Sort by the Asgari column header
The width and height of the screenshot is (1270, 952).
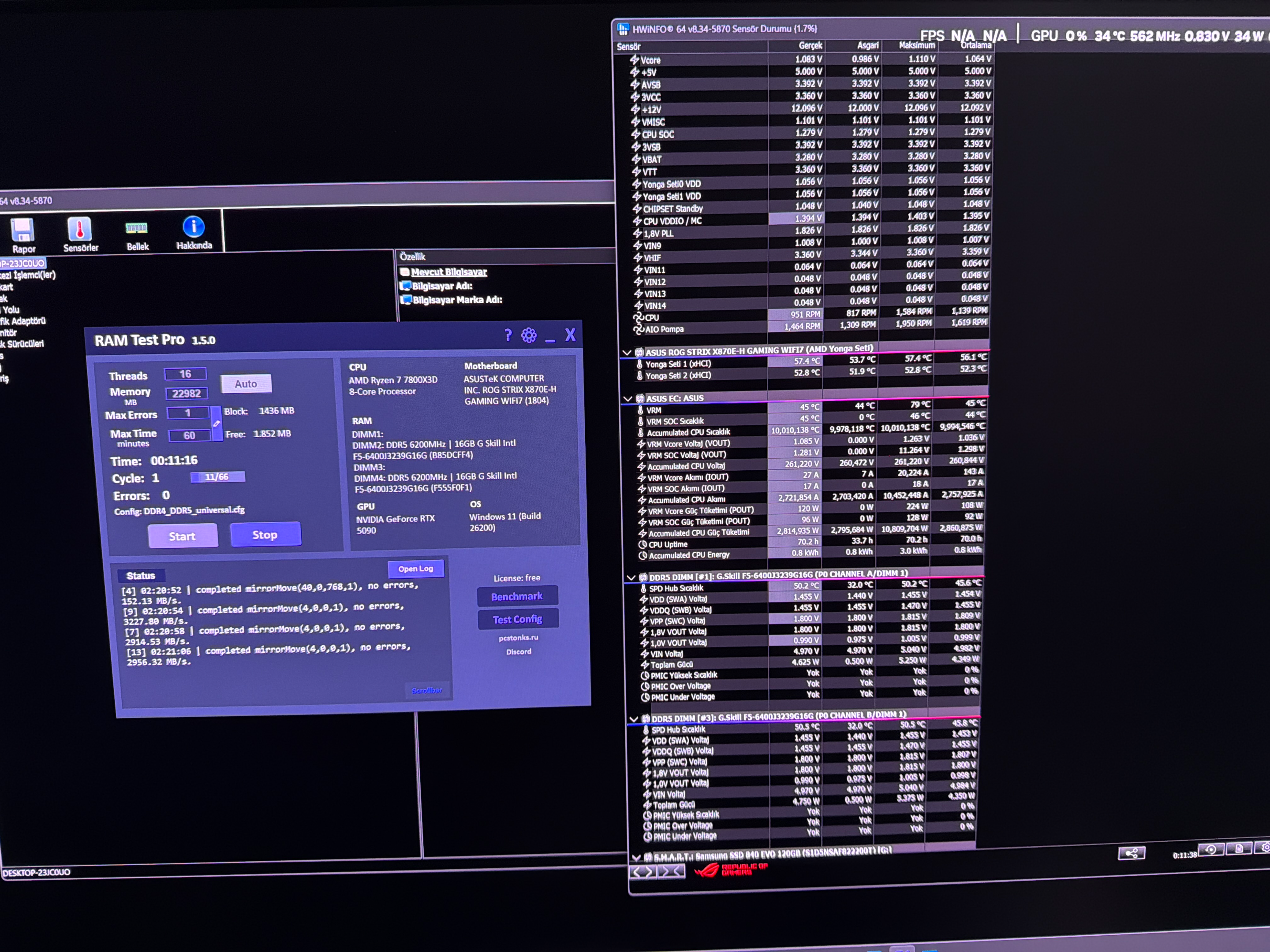pyautogui.click(x=854, y=45)
